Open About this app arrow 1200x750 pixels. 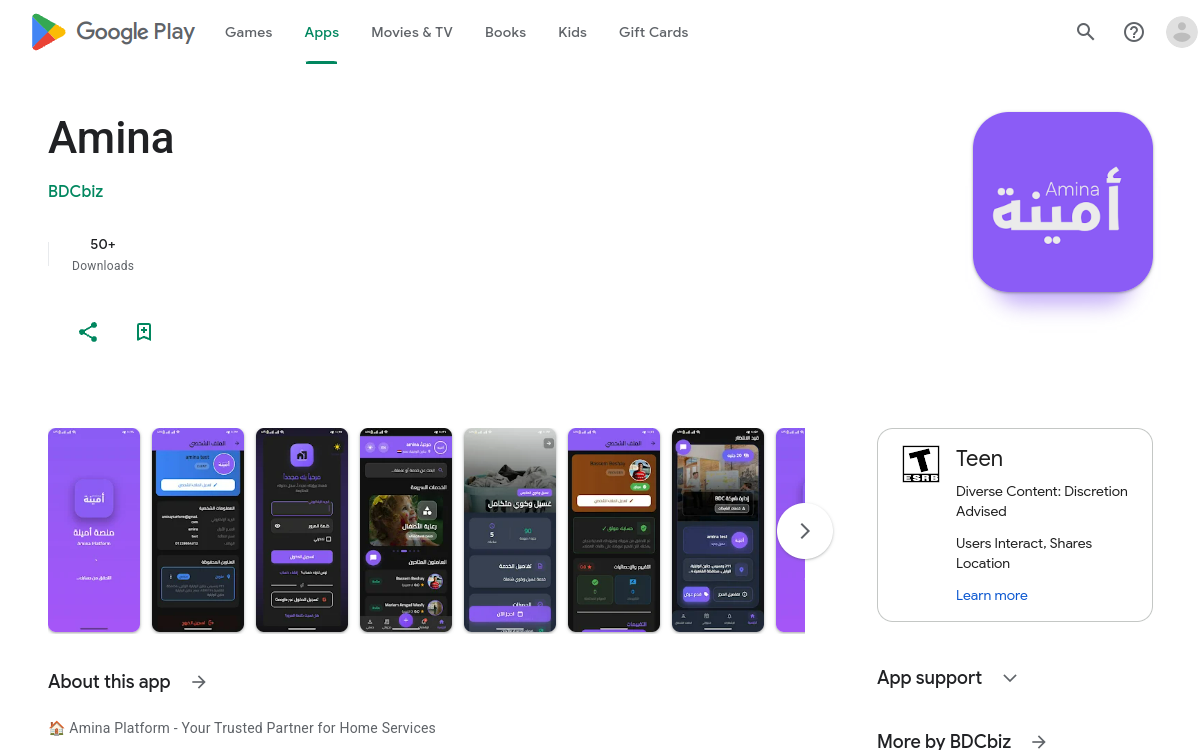pos(199,682)
